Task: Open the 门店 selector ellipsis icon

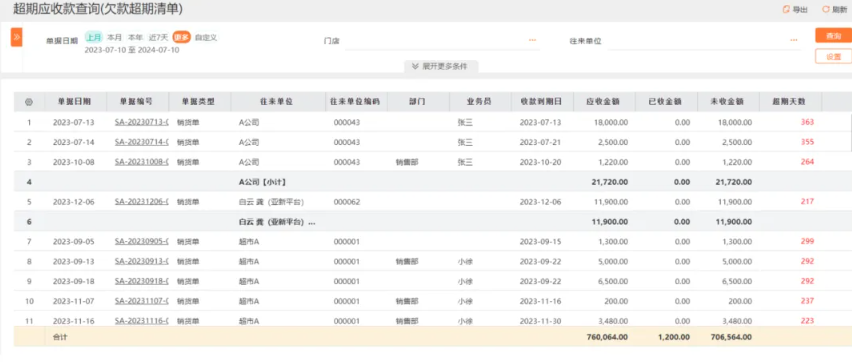Action: pyautogui.click(x=532, y=40)
